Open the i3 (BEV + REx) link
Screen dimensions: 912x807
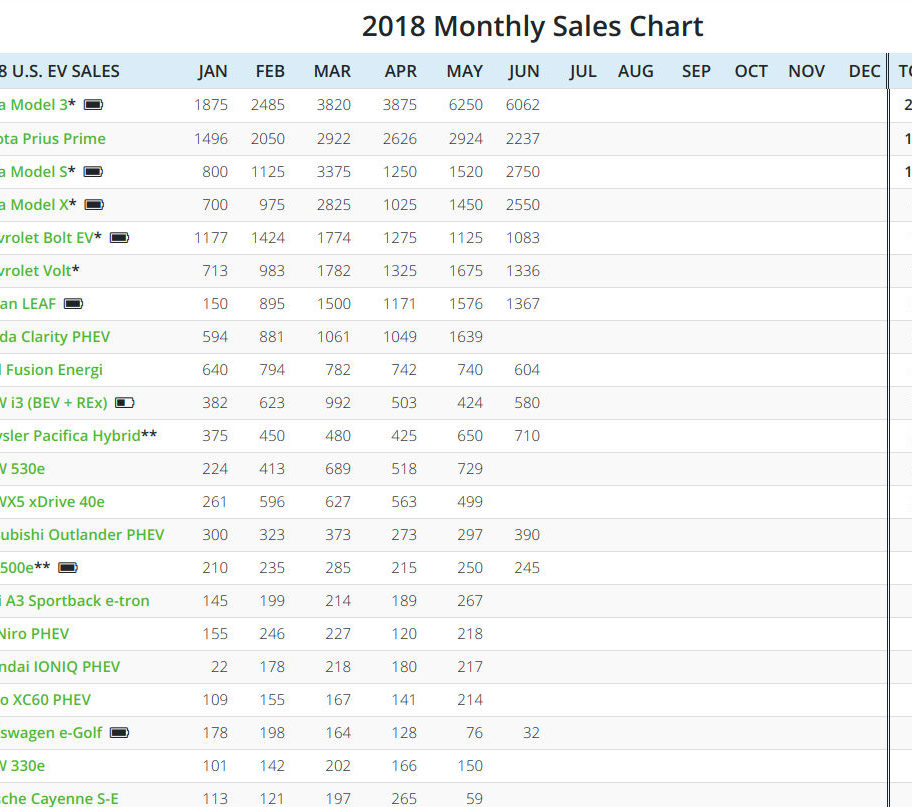click(54, 403)
